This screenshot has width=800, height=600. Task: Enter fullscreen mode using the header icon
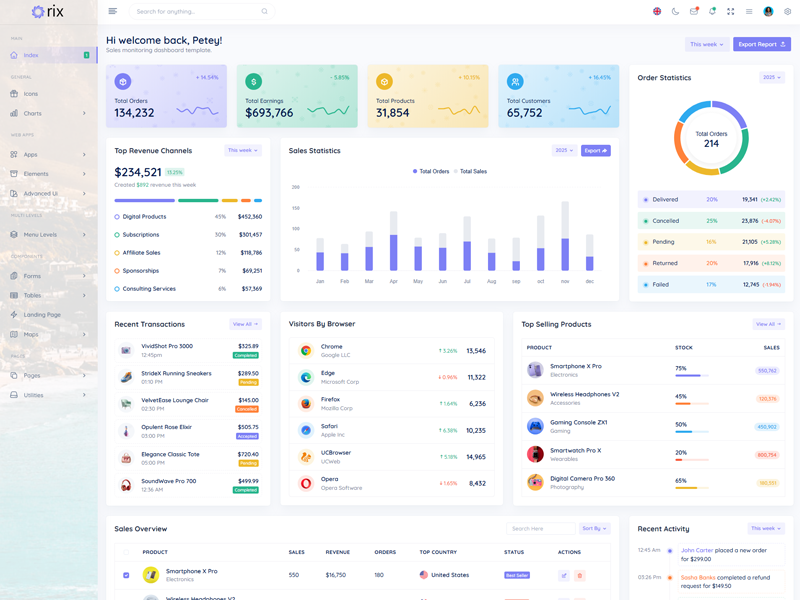[730, 11]
